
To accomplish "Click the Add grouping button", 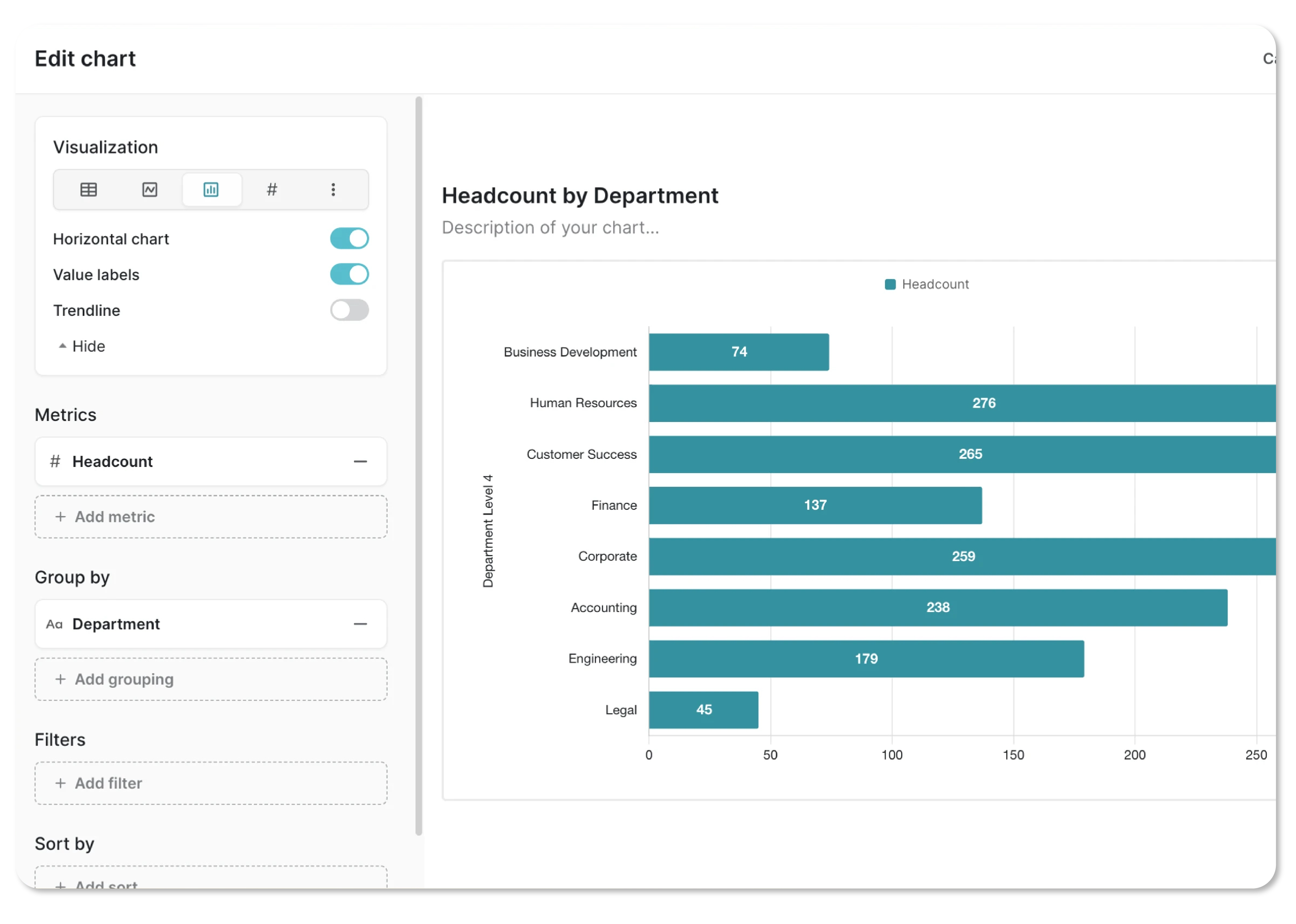I will pyautogui.click(x=211, y=679).
